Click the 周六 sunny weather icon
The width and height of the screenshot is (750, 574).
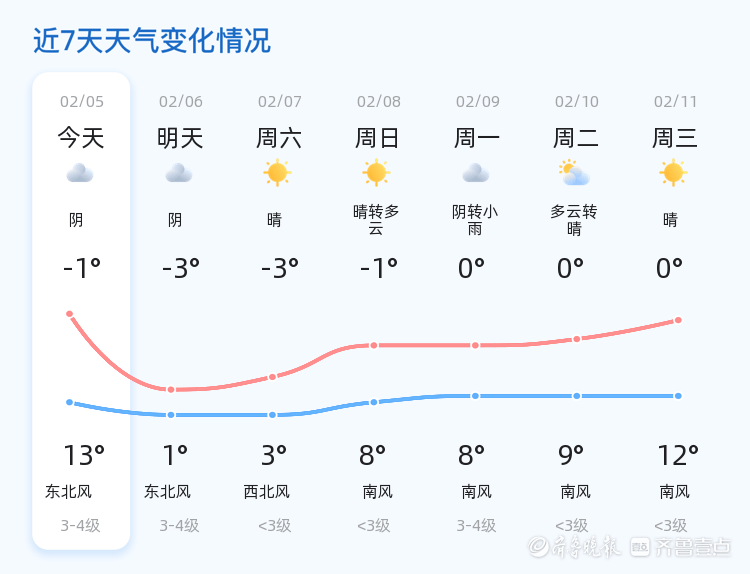pyautogui.click(x=277, y=173)
